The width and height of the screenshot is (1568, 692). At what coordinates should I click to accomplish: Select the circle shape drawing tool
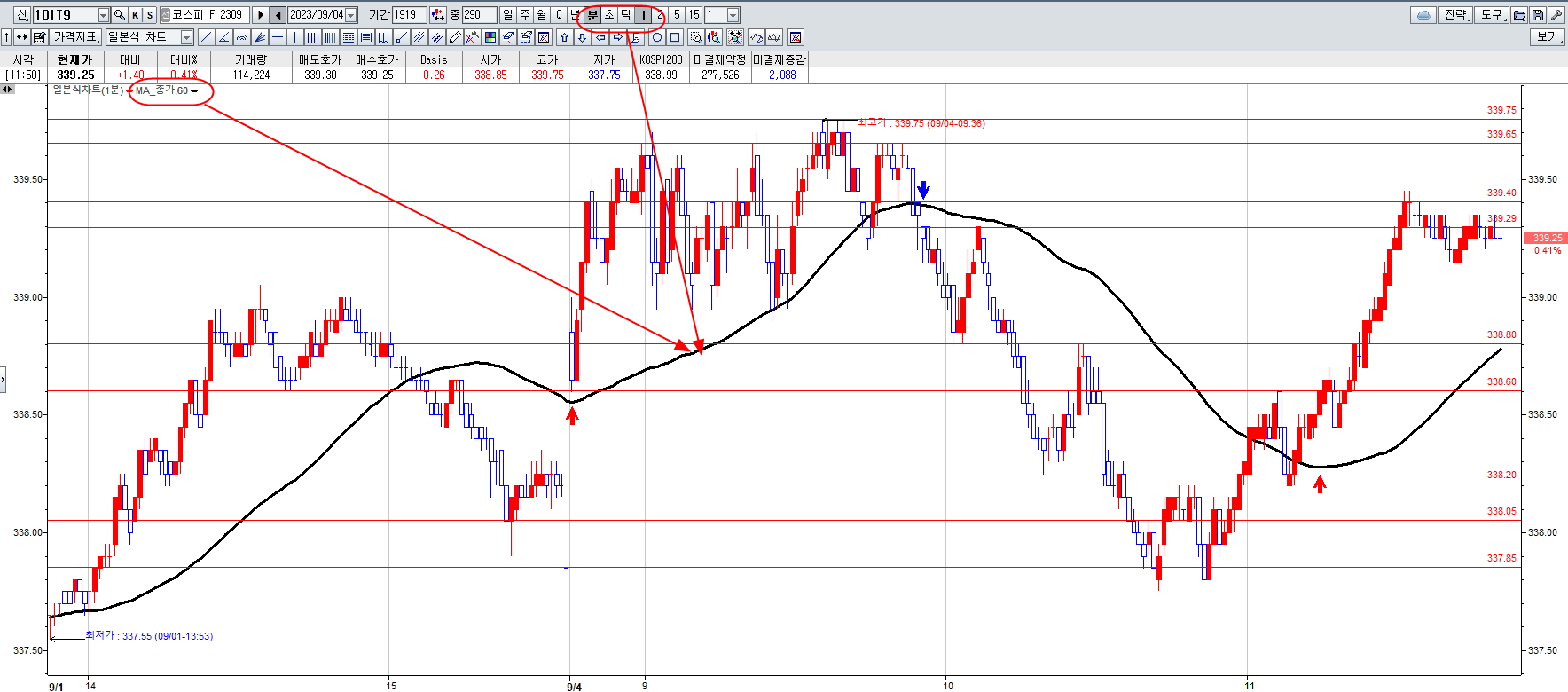(x=657, y=37)
